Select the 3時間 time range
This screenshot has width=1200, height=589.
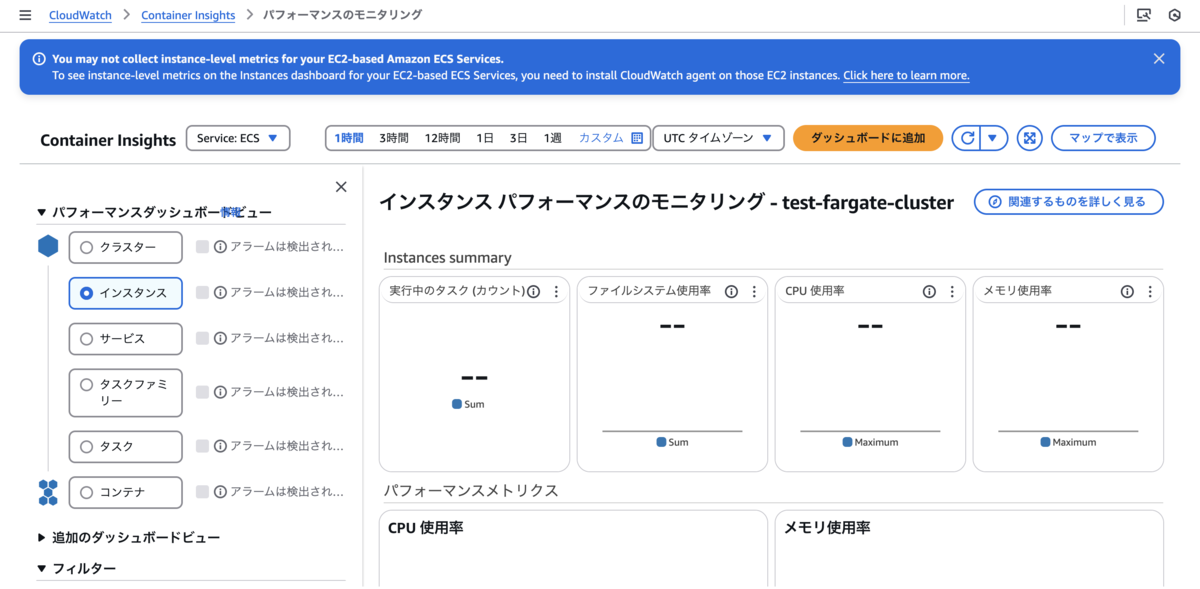click(x=394, y=138)
